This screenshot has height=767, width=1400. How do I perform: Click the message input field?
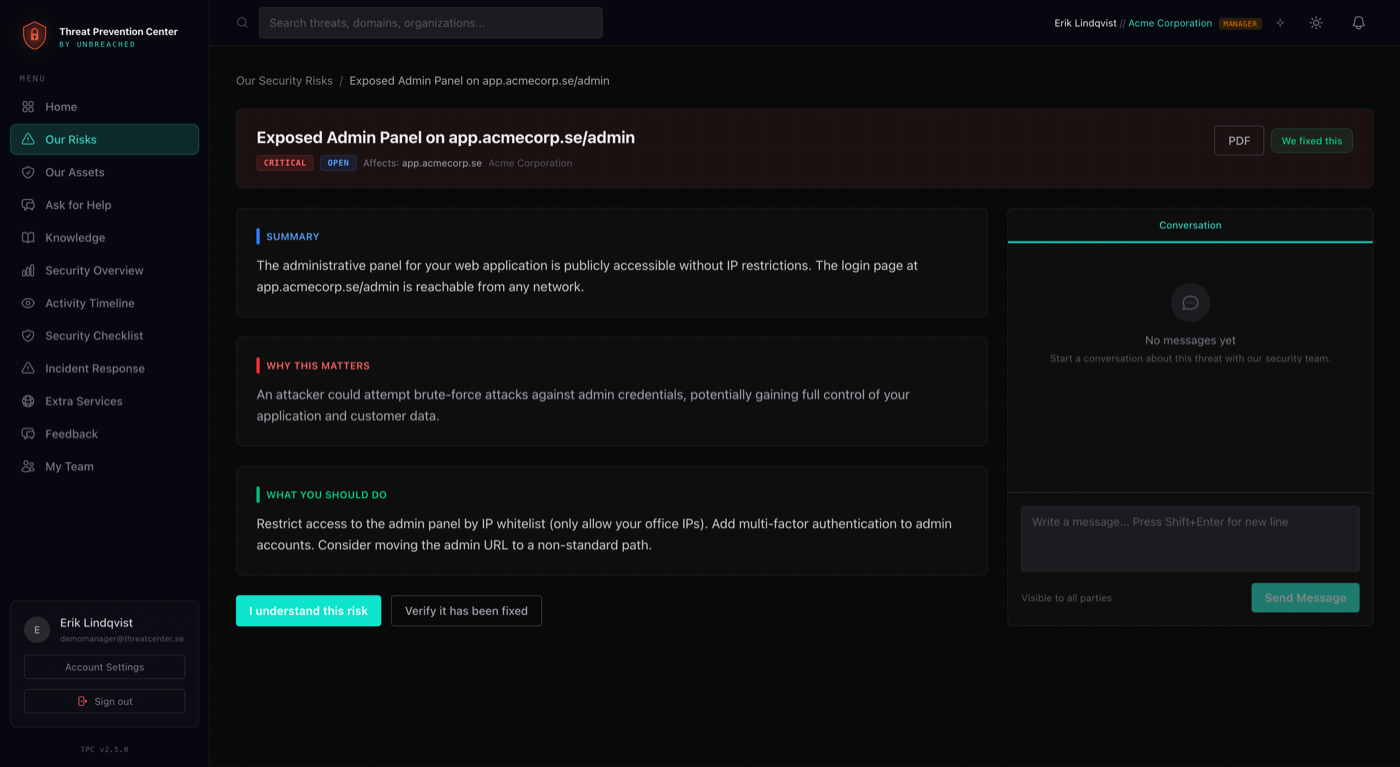coord(1190,538)
